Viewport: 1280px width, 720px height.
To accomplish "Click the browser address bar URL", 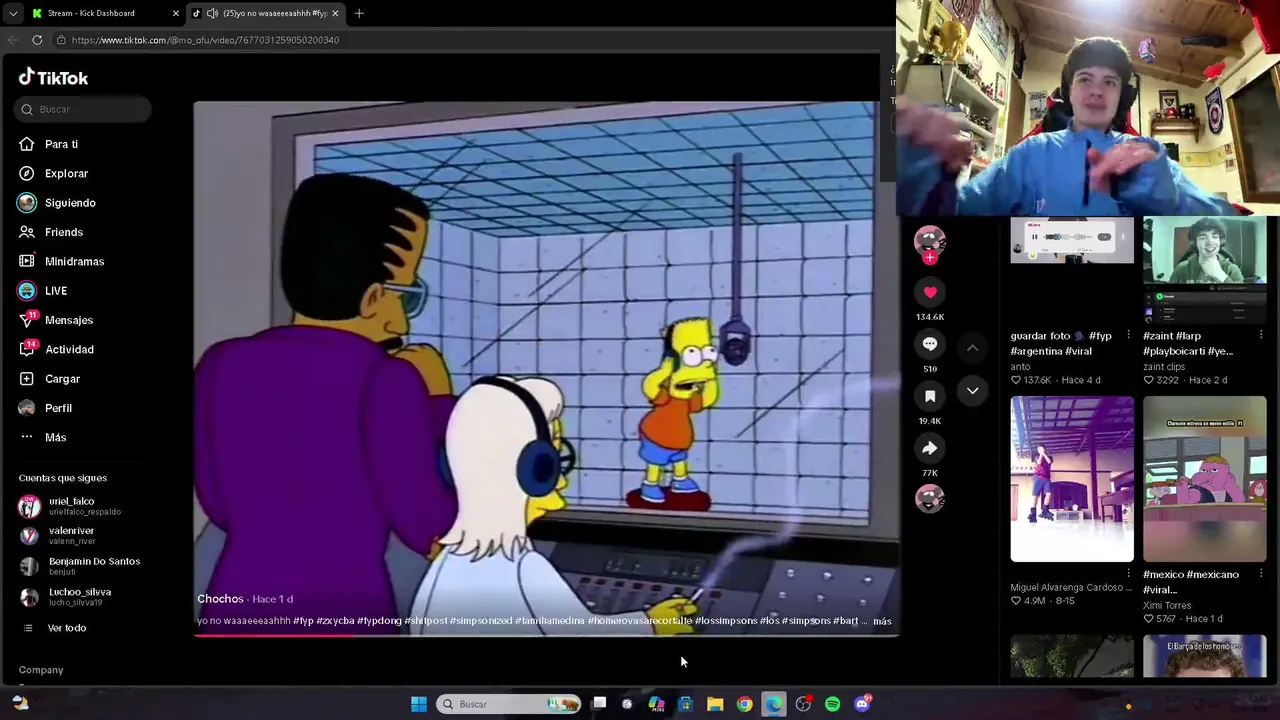I will 205,40.
